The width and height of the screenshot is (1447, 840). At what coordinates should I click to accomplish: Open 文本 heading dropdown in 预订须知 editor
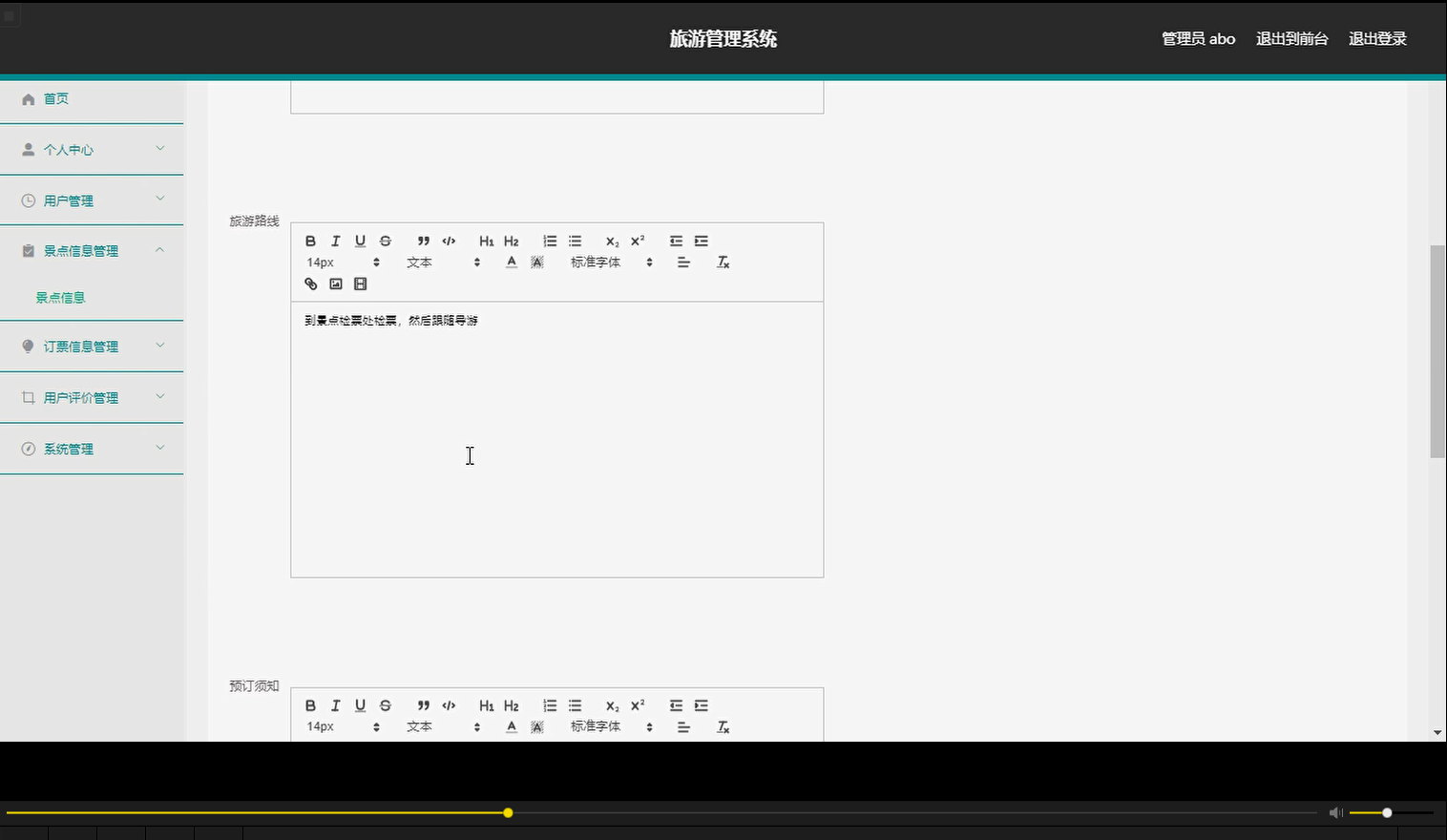click(x=443, y=727)
